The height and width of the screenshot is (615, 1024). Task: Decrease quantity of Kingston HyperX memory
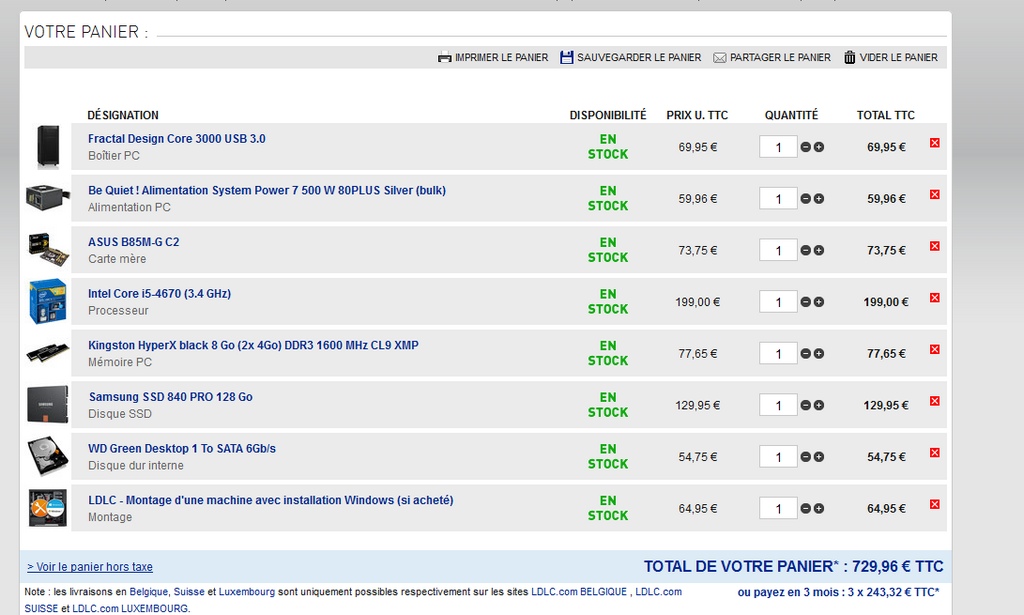(x=806, y=353)
